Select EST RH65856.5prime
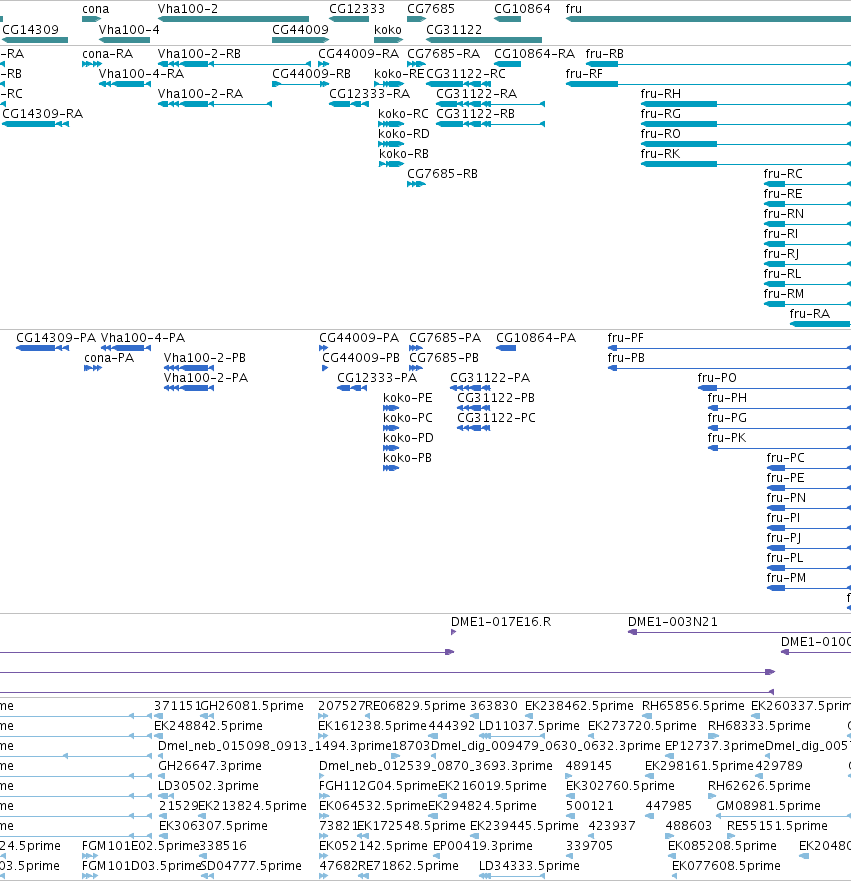The height and width of the screenshot is (881, 851). click(647, 716)
